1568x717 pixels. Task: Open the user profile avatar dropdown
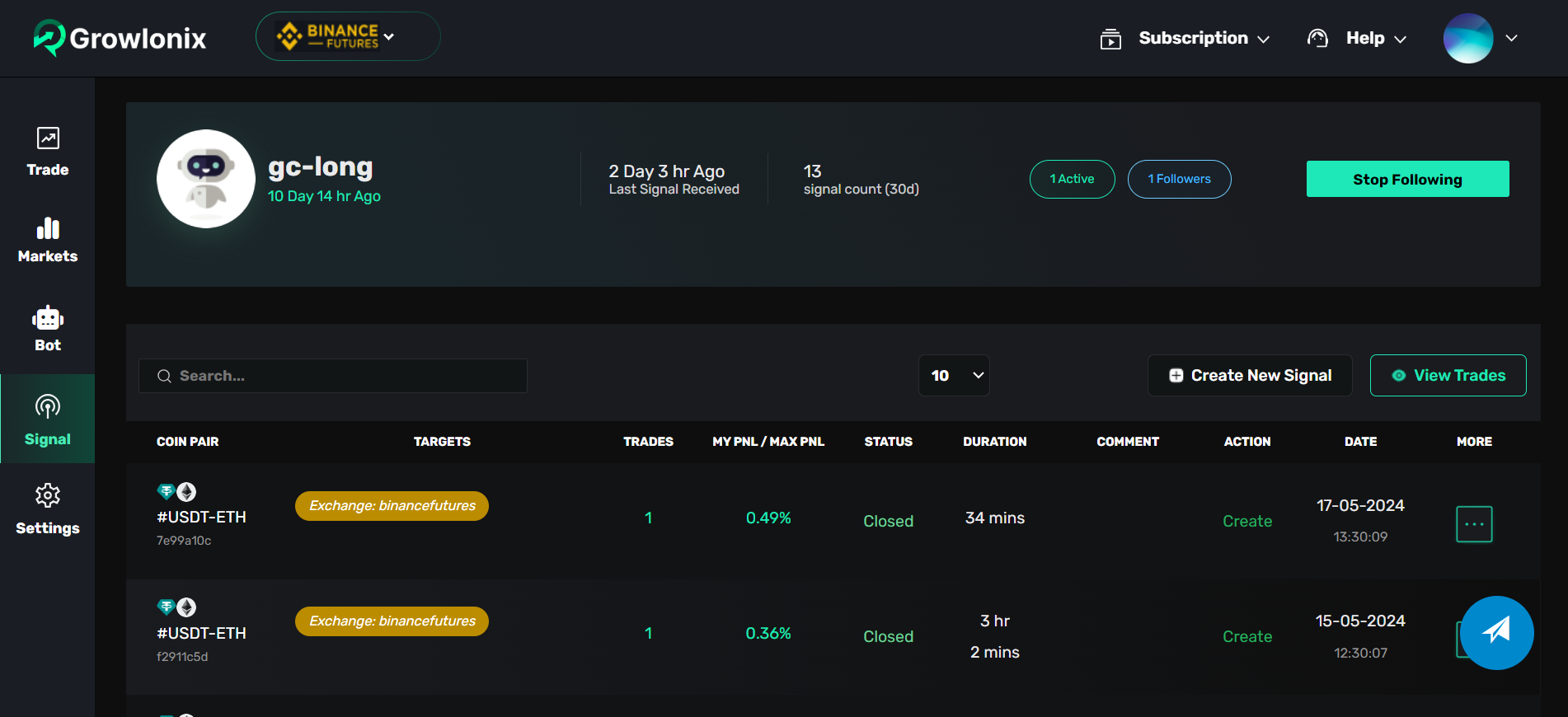pos(1481,39)
